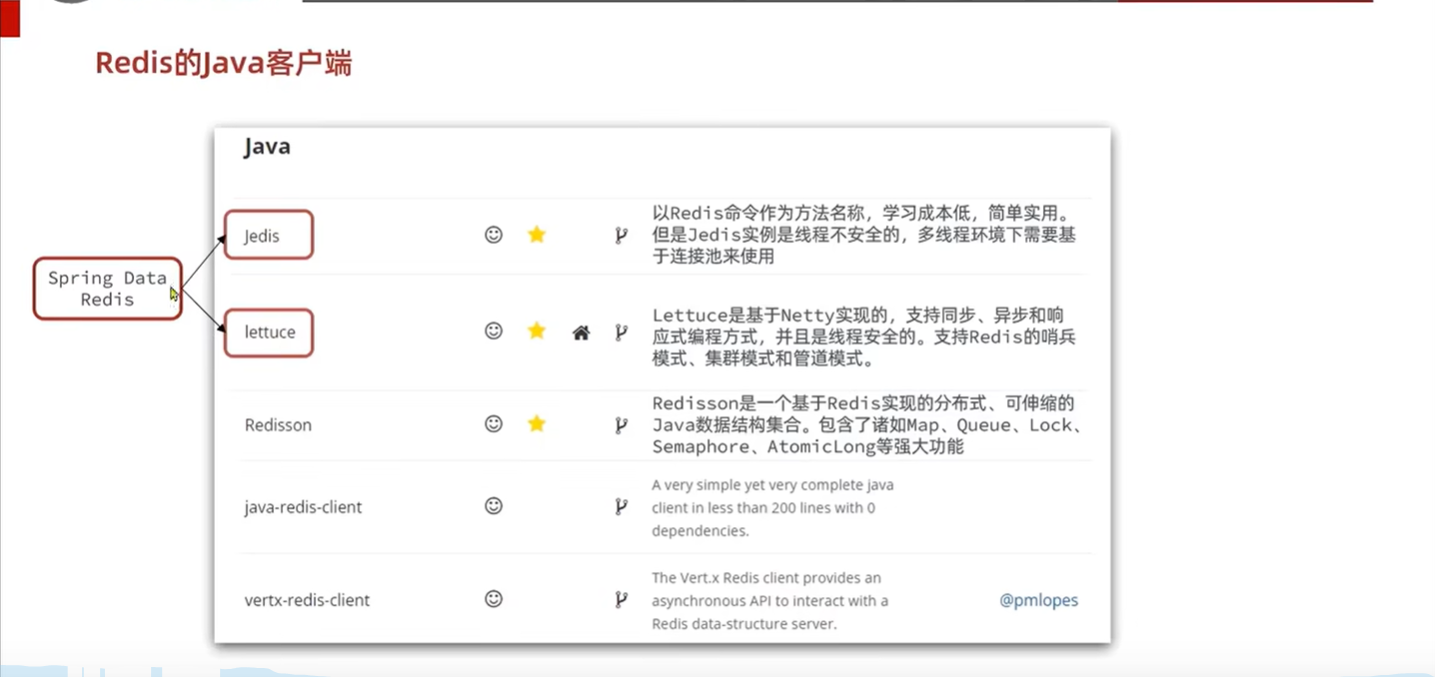Open the repository fork icon for vertx-redis-client
Image resolution: width=1435 pixels, height=677 pixels.
(621, 600)
